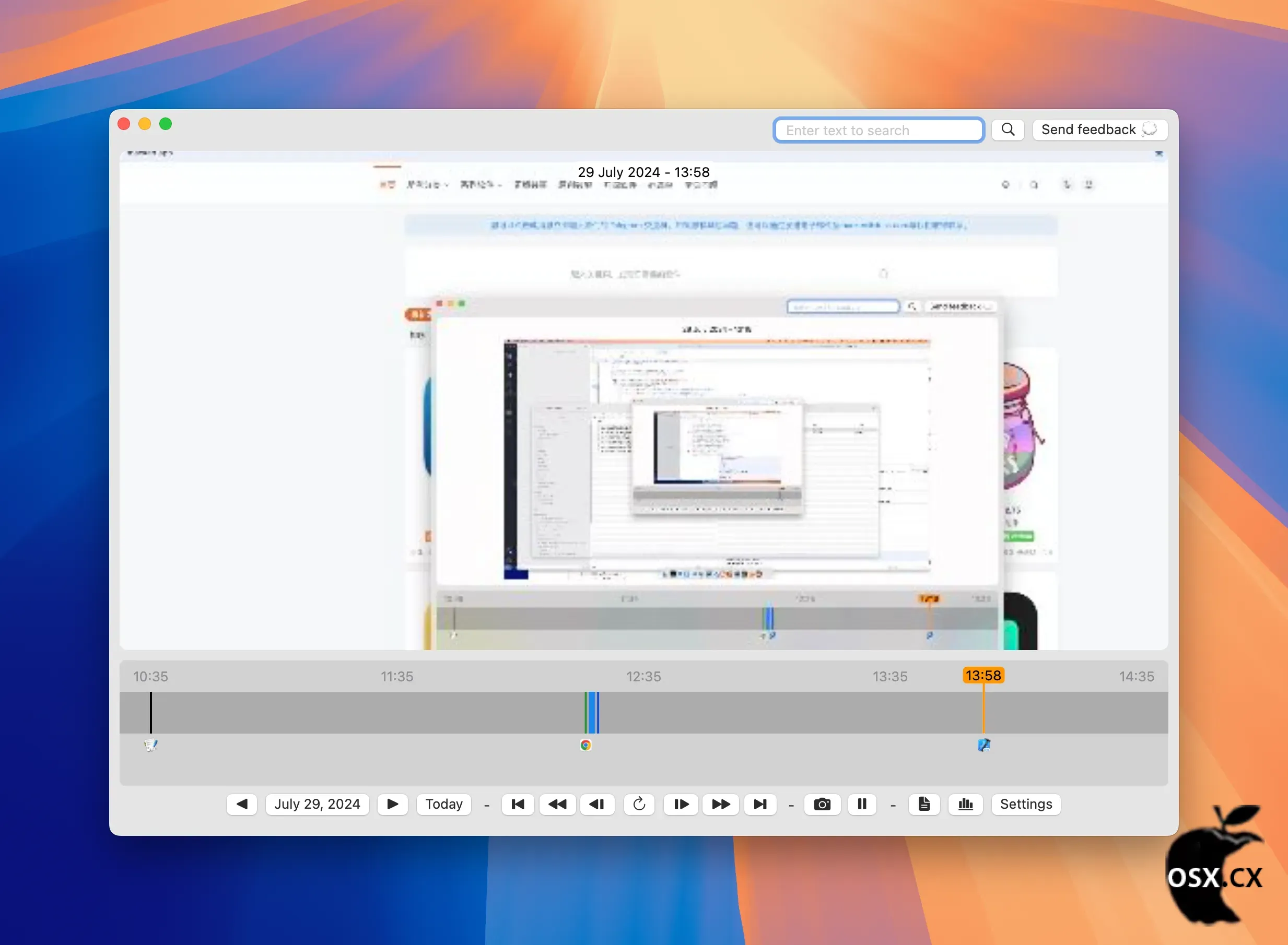Click the Chrome icon under the timeline
The width and height of the screenshot is (1288, 945).
[586, 745]
